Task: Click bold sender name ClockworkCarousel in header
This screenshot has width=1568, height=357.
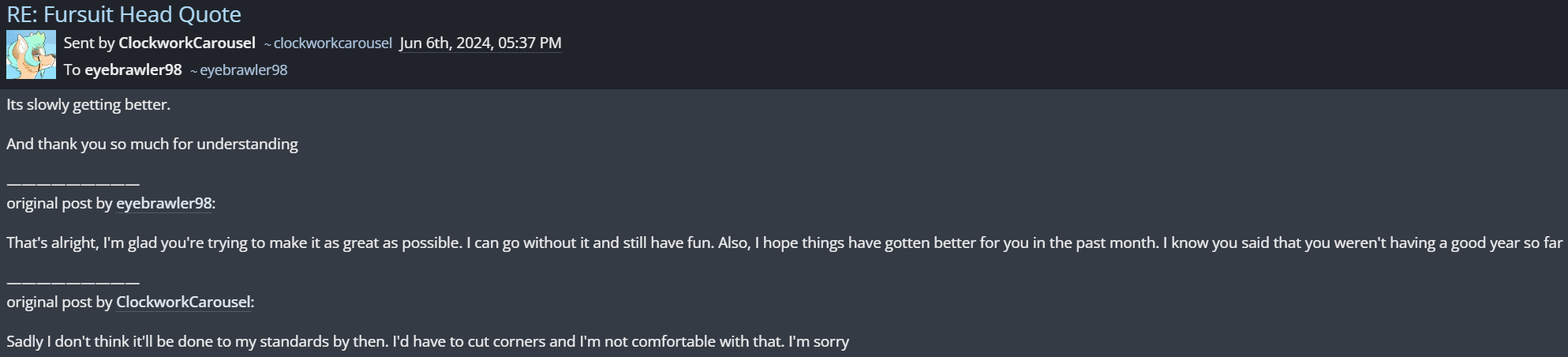Action: click(187, 43)
